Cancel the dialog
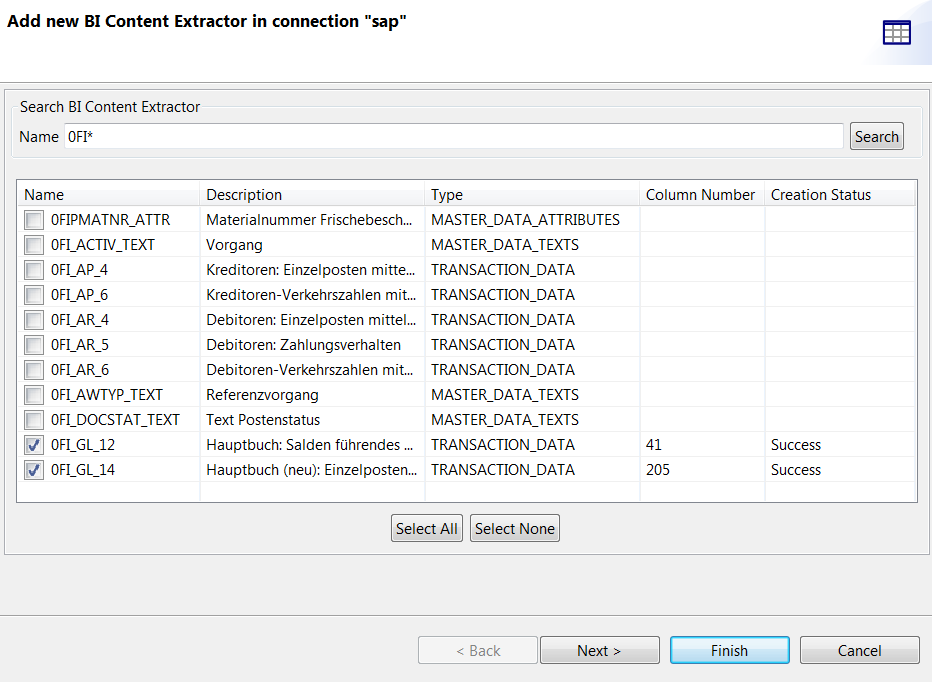This screenshot has height=682, width=932. [x=859, y=649]
